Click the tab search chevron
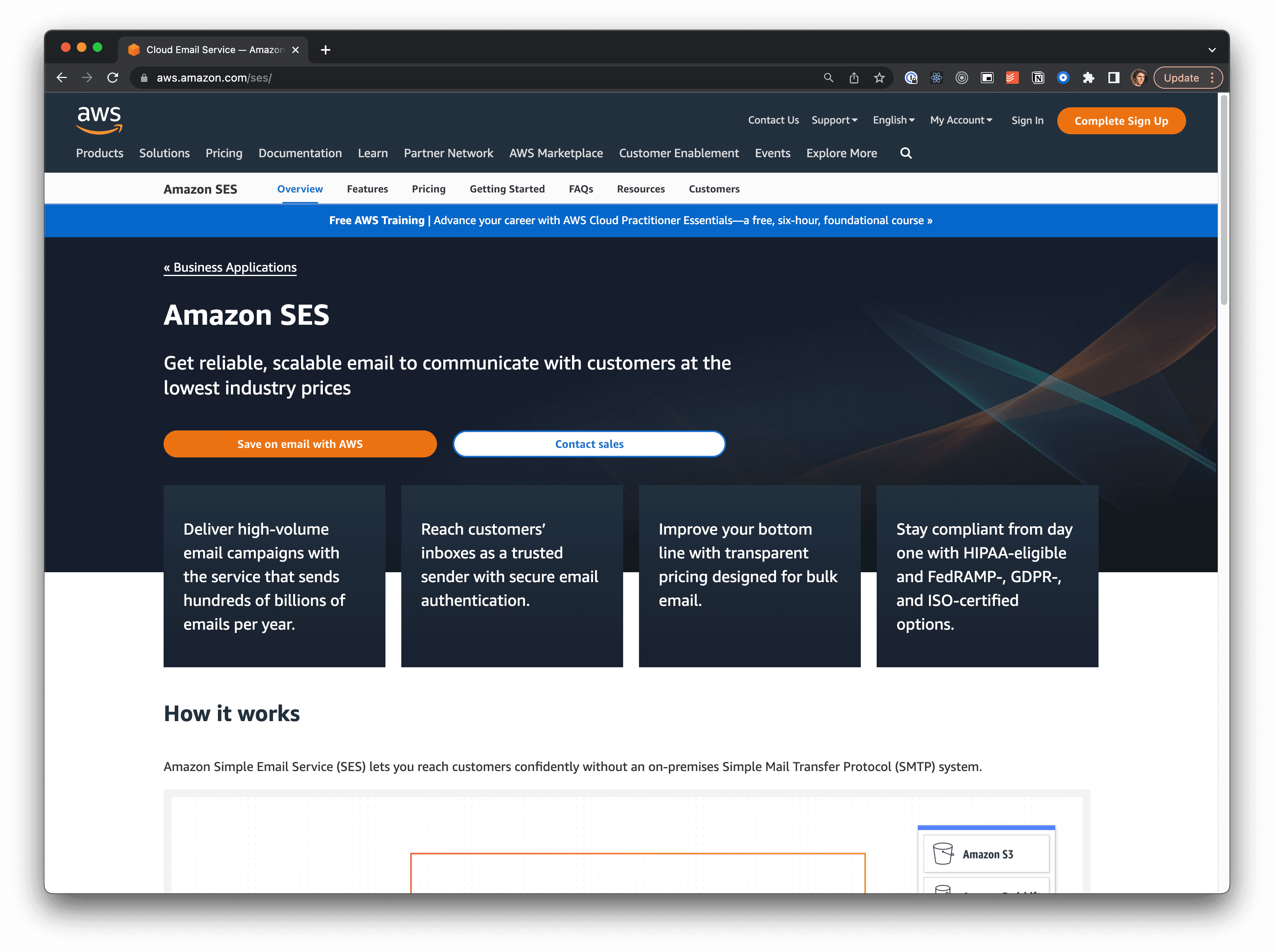The width and height of the screenshot is (1274, 952). pyautogui.click(x=1211, y=50)
